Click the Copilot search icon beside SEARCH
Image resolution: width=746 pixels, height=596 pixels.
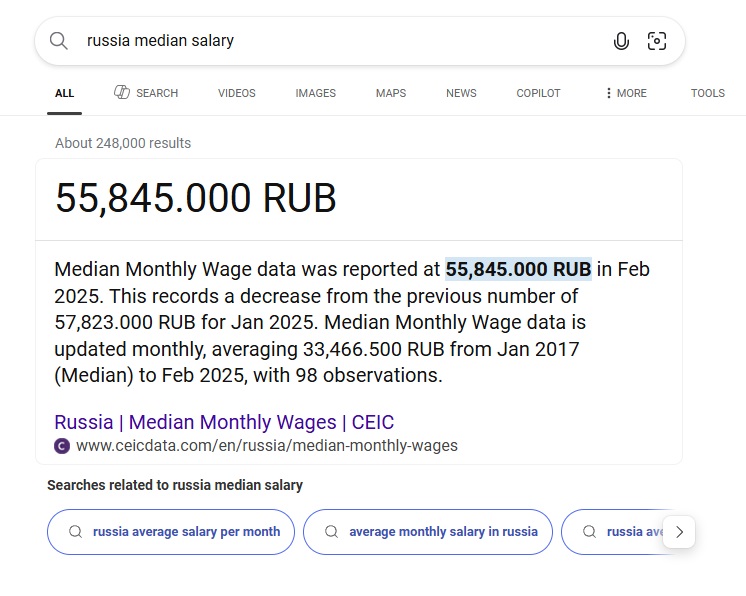(x=122, y=92)
